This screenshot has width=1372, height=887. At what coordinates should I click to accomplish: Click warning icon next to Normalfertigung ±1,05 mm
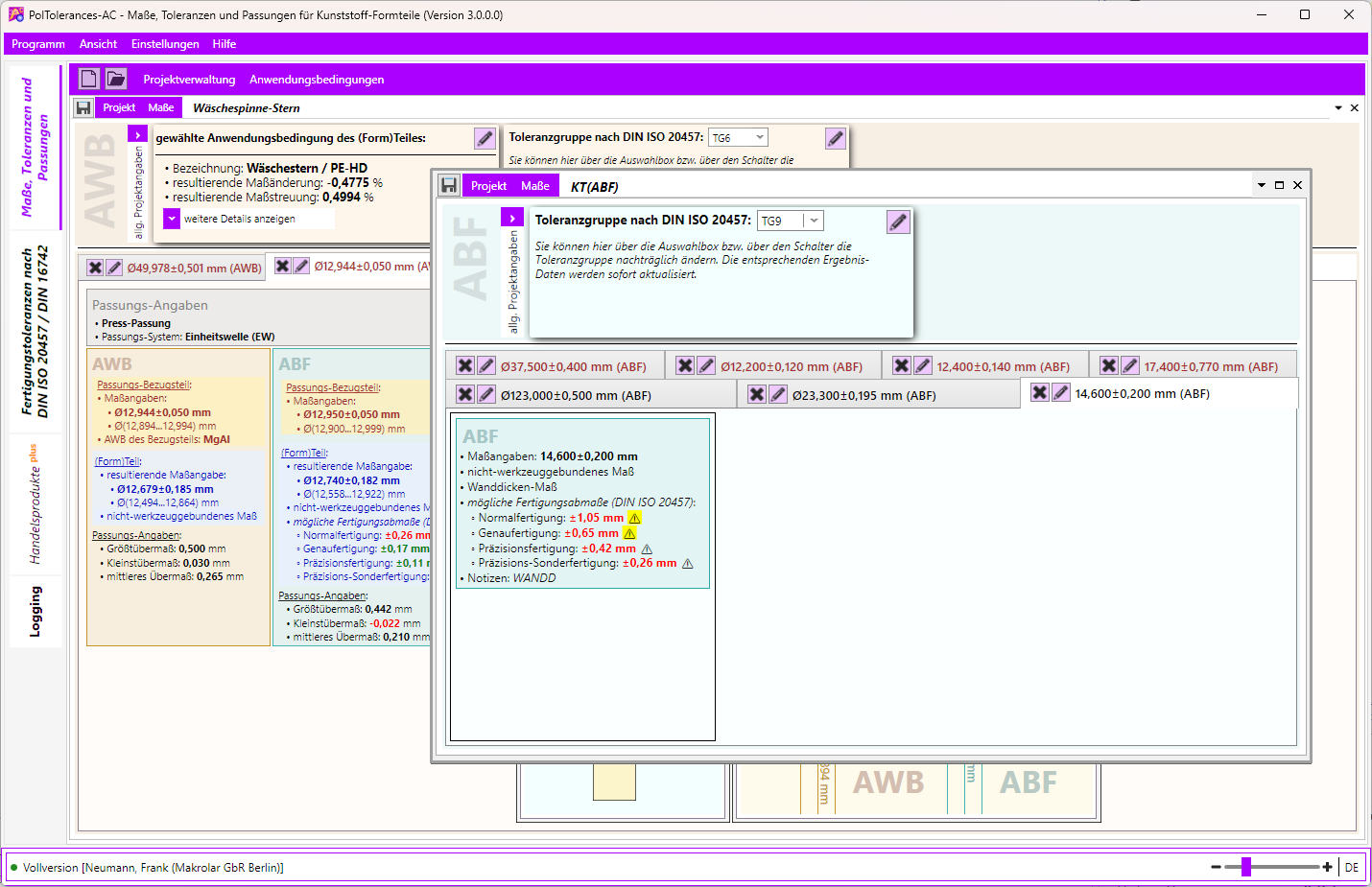[634, 518]
